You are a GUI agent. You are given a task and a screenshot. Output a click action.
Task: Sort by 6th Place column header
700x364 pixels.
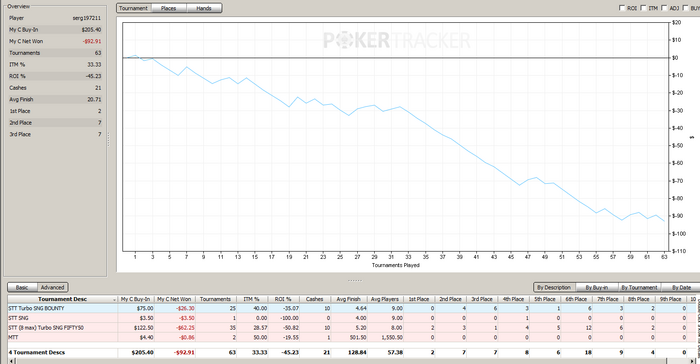(x=576, y=299)
